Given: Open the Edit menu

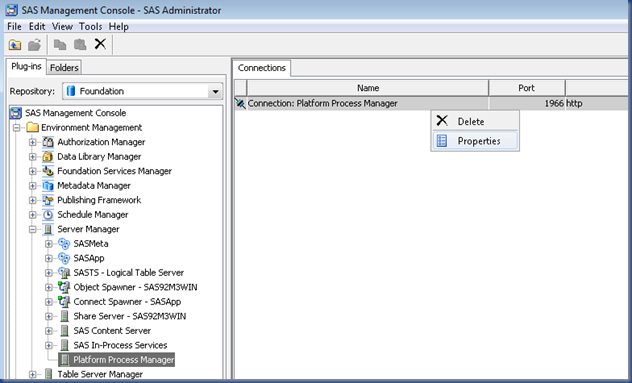Looking at the screenshot, I should (x=37, y=27).
